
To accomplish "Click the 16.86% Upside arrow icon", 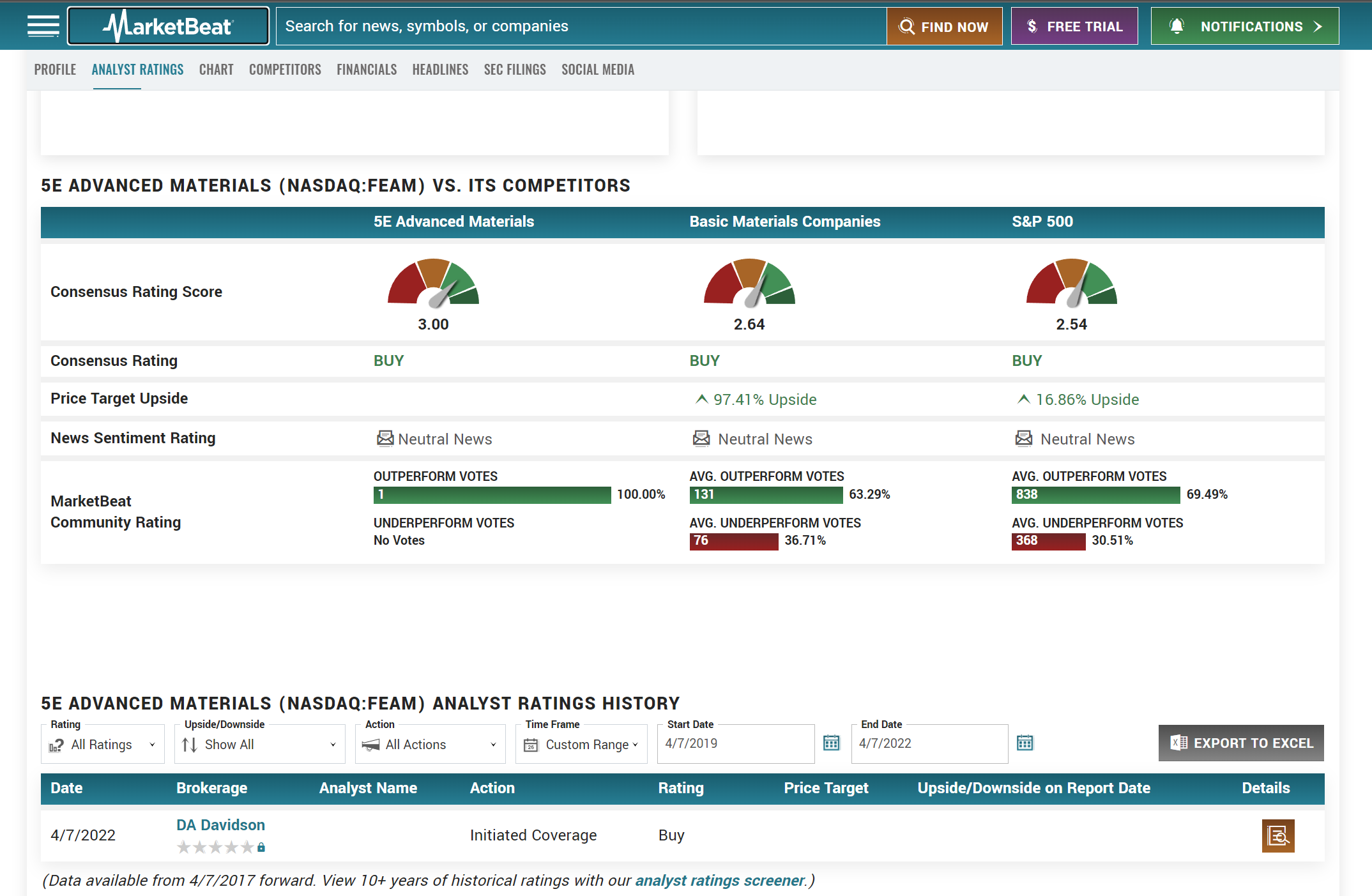I will point(1023,399).
